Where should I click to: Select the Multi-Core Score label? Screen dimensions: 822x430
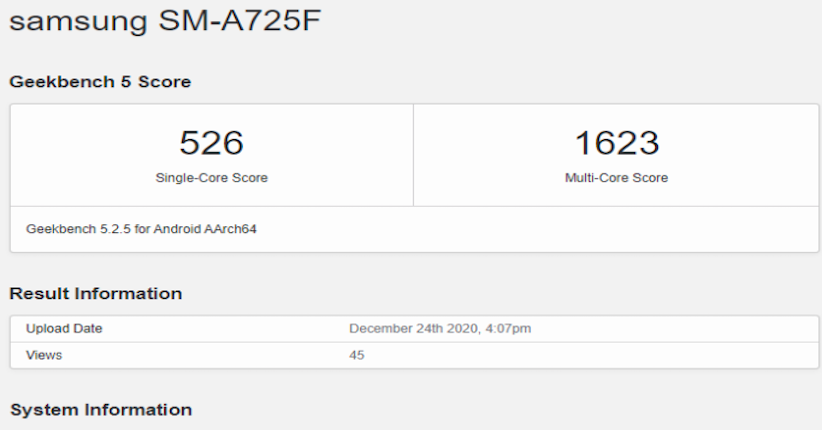pyautogui.click(x=616, y=178)
